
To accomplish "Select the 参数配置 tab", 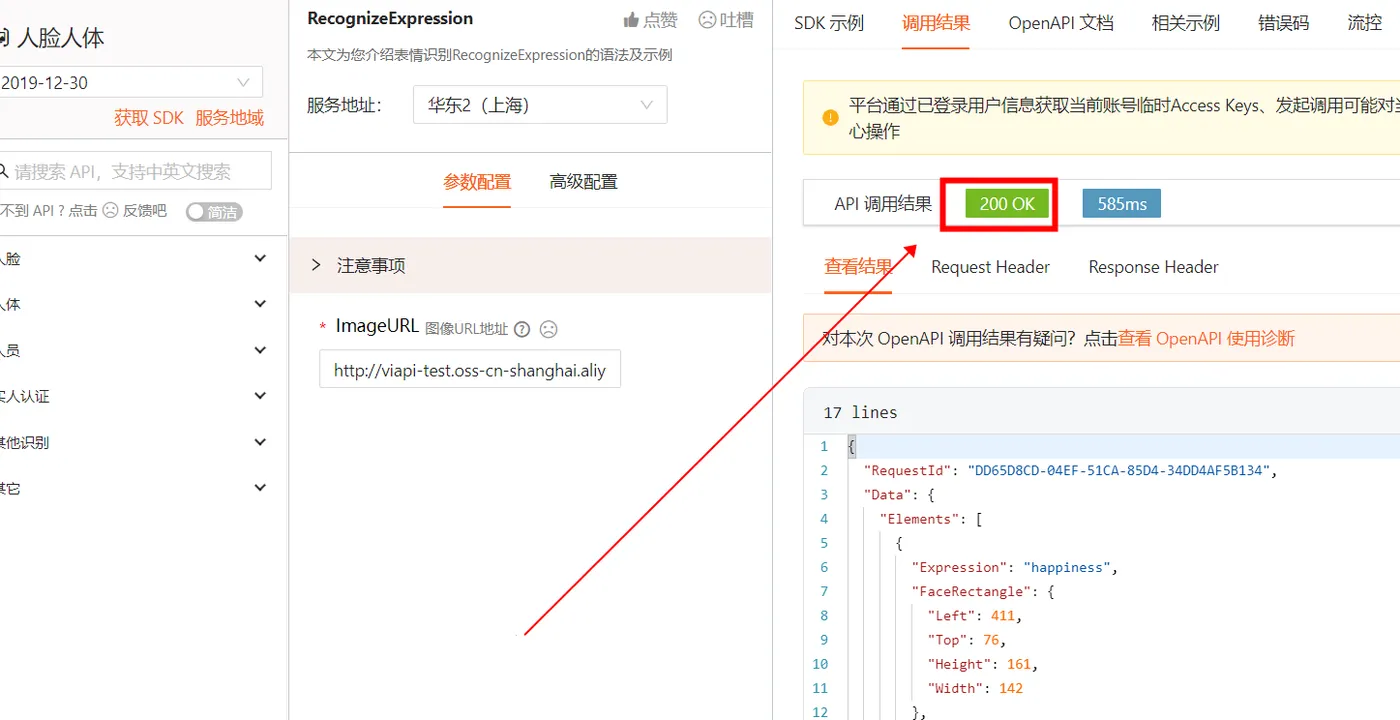I will tap(477, 182).
